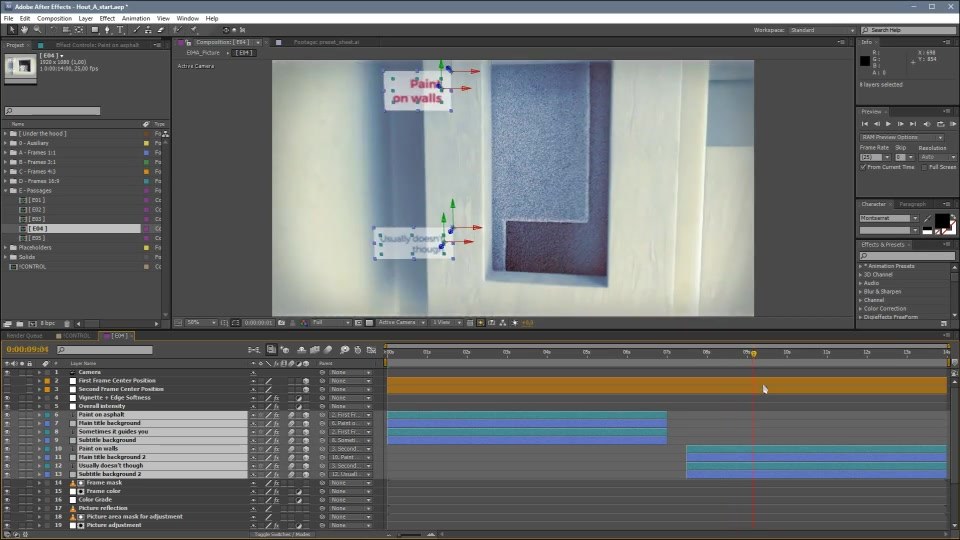The width and height of the screenshot is (960, 540).
Task: Expand Color Correction effects category
Action: point(860,309)
